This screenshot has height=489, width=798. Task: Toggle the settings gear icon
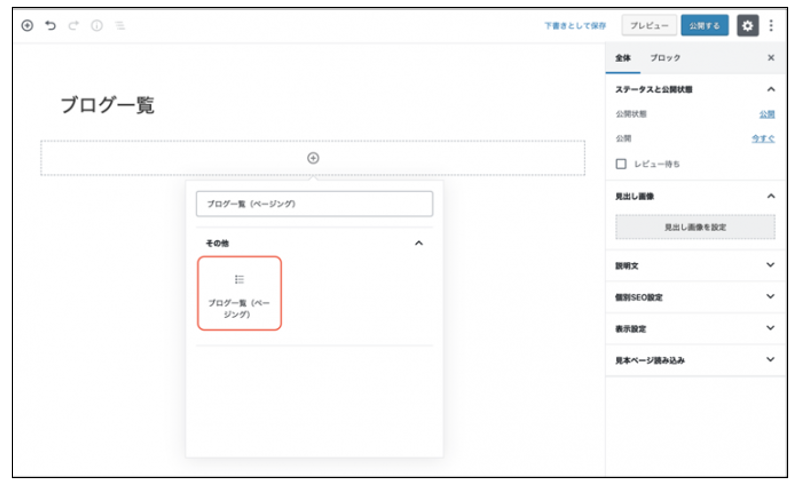748,25
